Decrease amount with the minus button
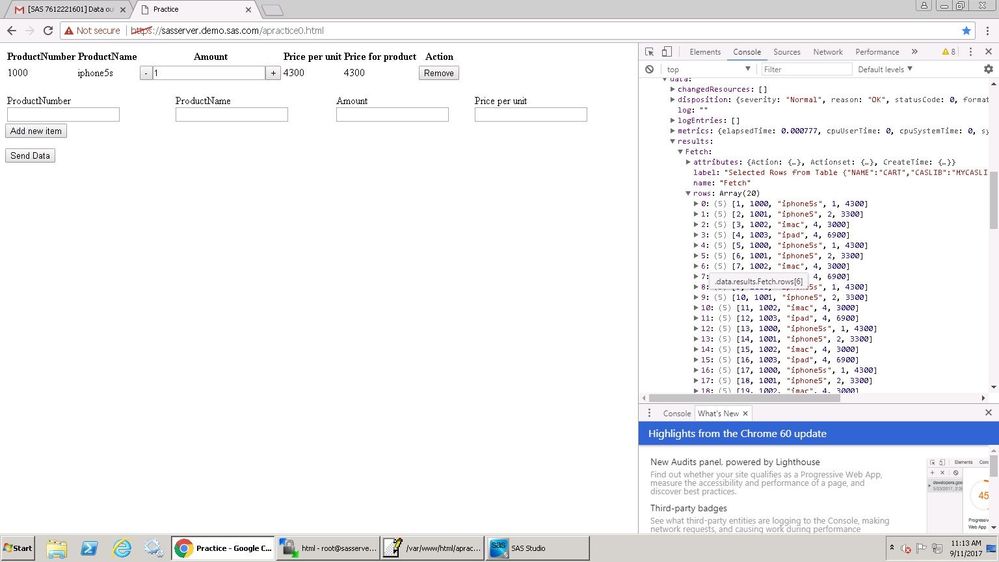This screenshot has height=562, width=999. click(146, 73)
